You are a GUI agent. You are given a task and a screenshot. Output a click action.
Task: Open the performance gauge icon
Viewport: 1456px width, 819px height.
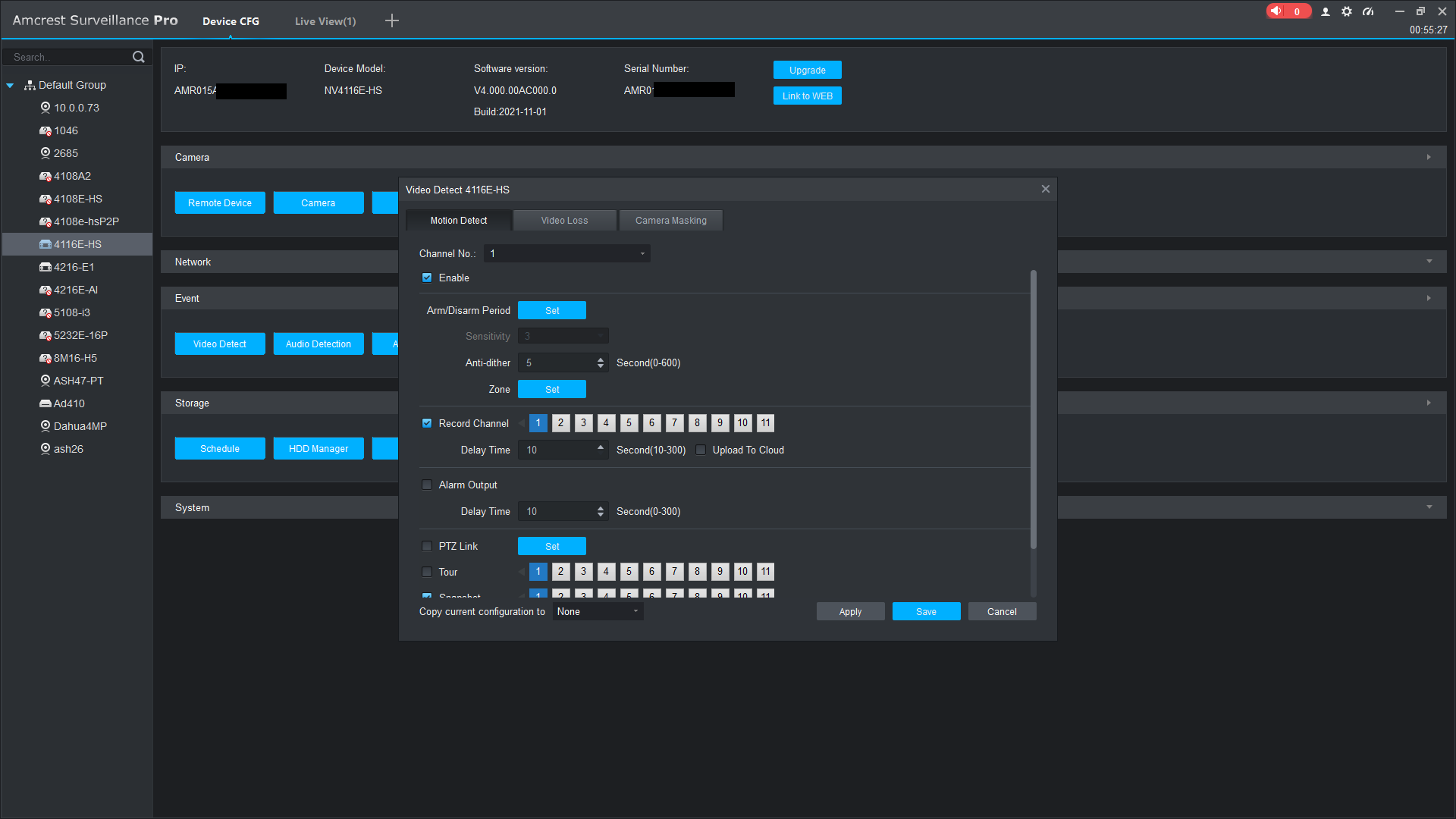click(1368, 11)
